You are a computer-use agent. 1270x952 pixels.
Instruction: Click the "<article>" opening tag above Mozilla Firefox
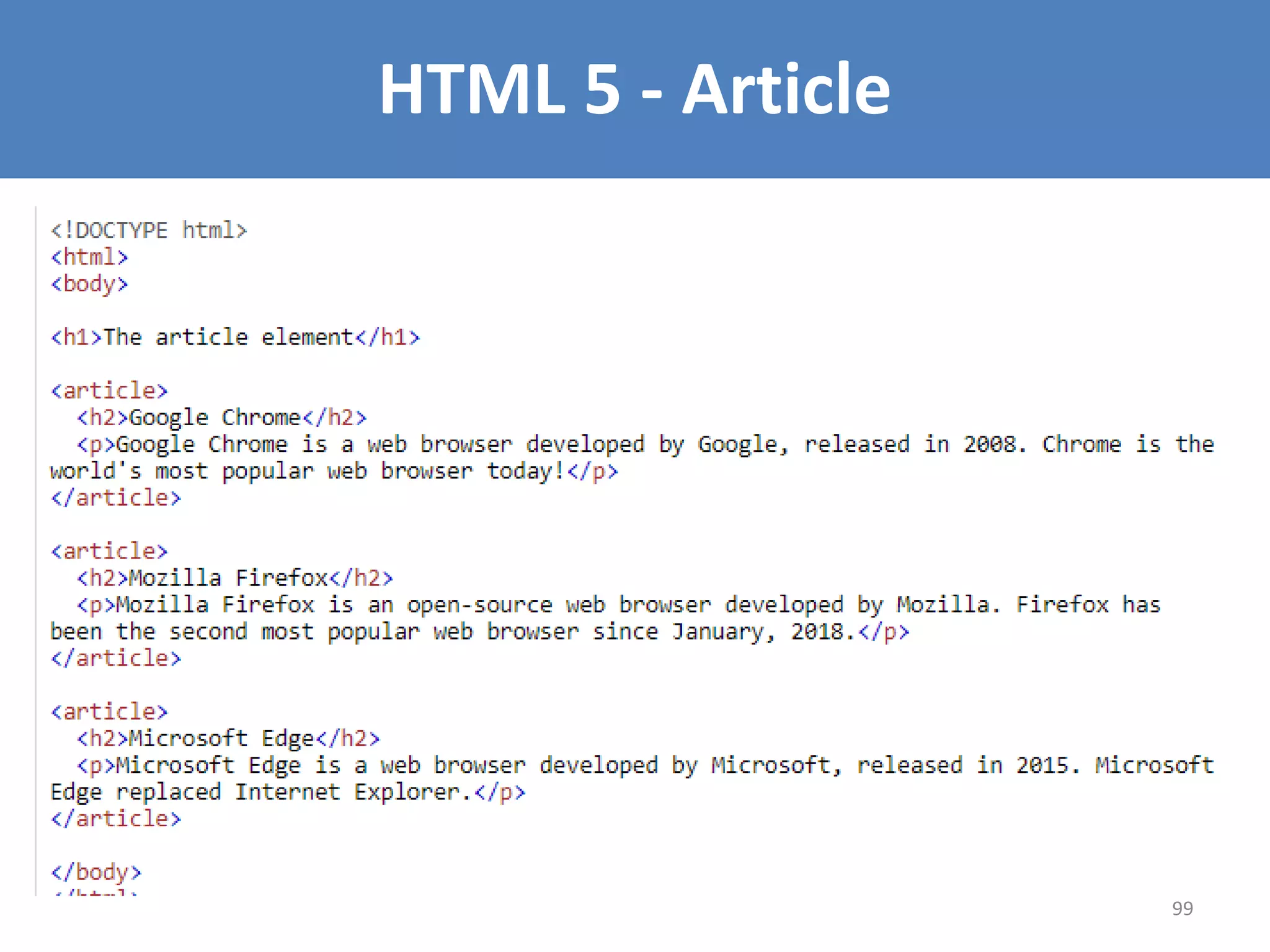[x=109, y=551]
